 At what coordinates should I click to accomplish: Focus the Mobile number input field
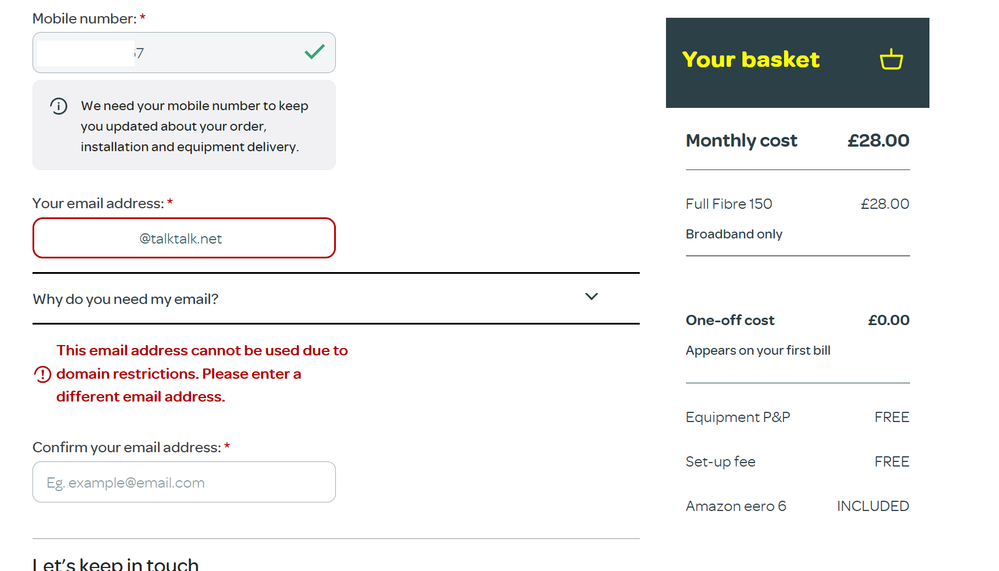[x=165, y=52]
